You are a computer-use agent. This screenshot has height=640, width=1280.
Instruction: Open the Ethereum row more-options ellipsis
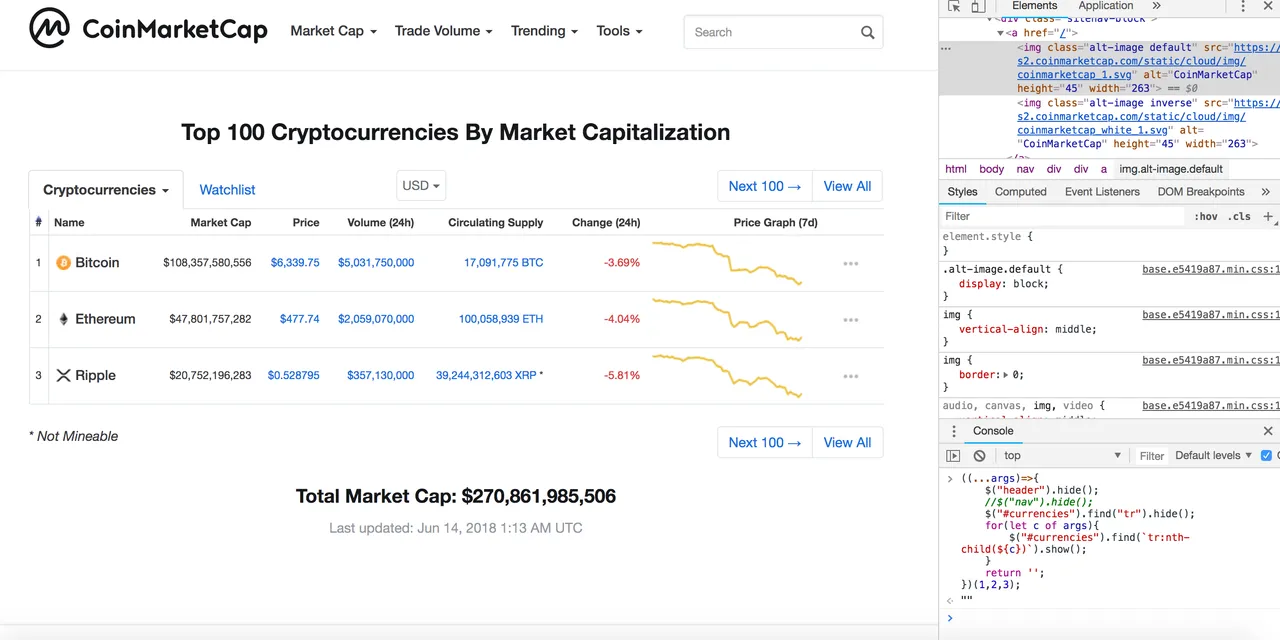851,320
